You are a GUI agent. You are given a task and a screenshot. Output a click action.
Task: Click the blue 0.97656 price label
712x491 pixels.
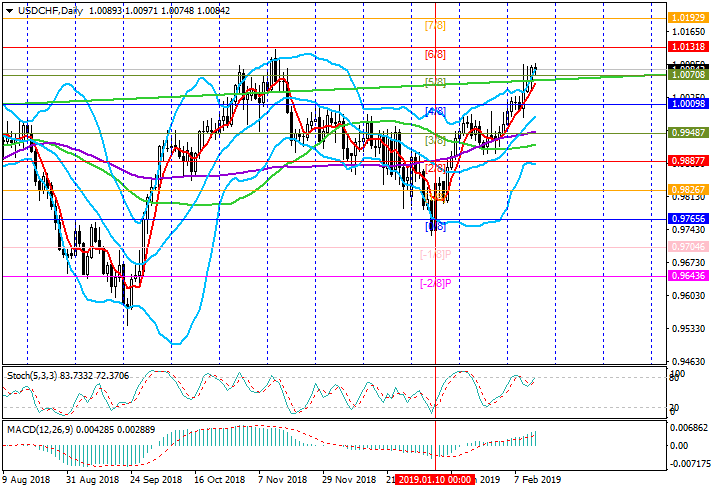coord(689,218)
